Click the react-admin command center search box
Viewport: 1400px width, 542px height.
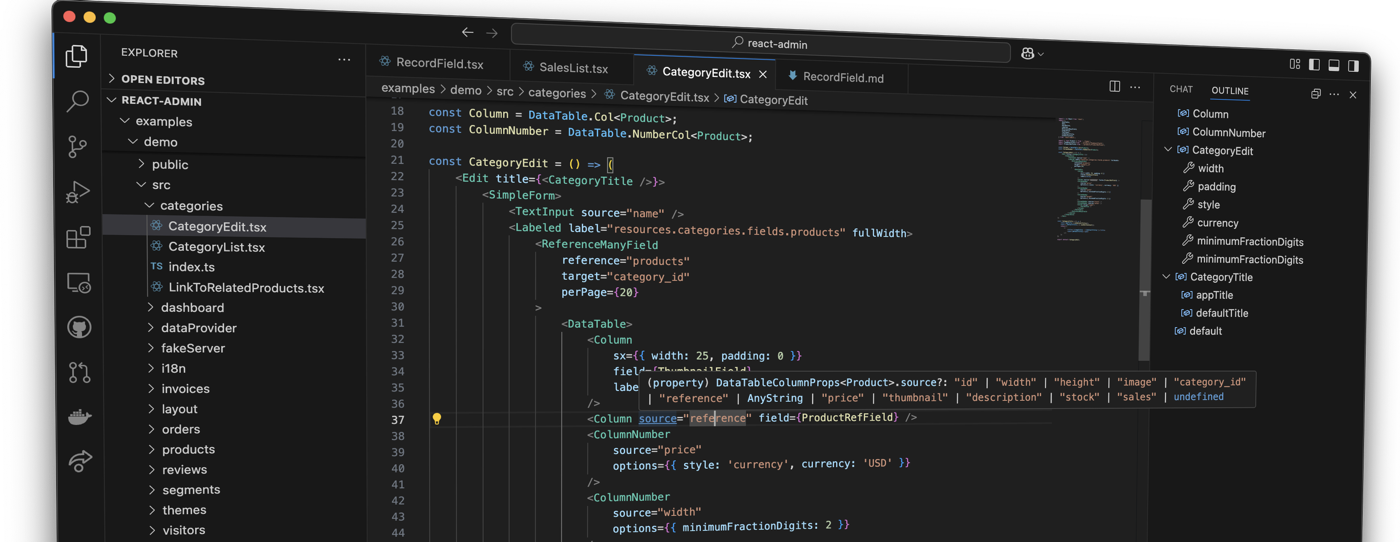[760, 42]
